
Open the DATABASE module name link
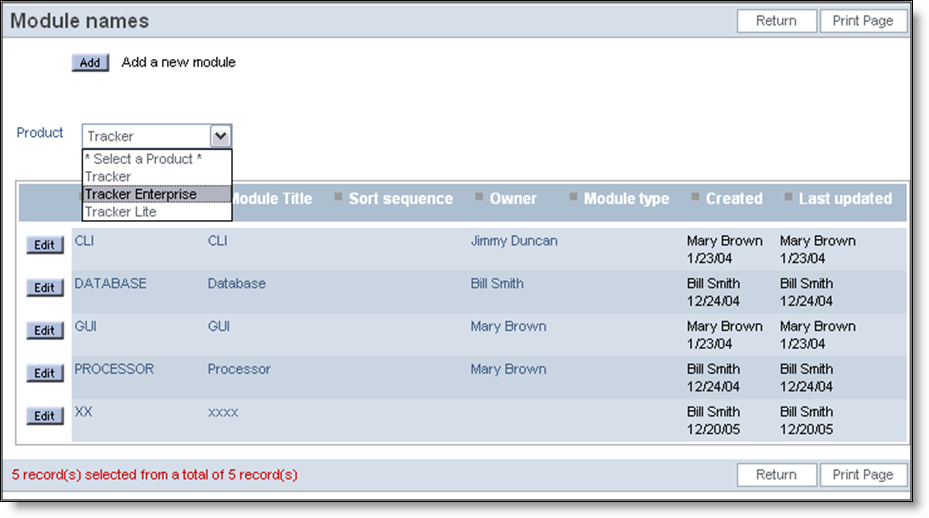coord(110,283)
